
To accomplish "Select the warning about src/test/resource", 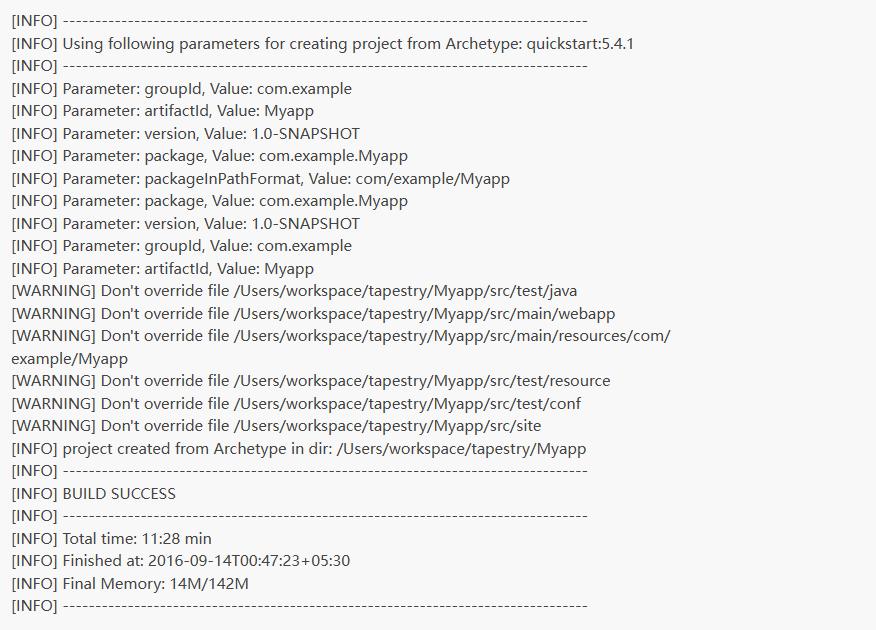I will tap(311, 381).
